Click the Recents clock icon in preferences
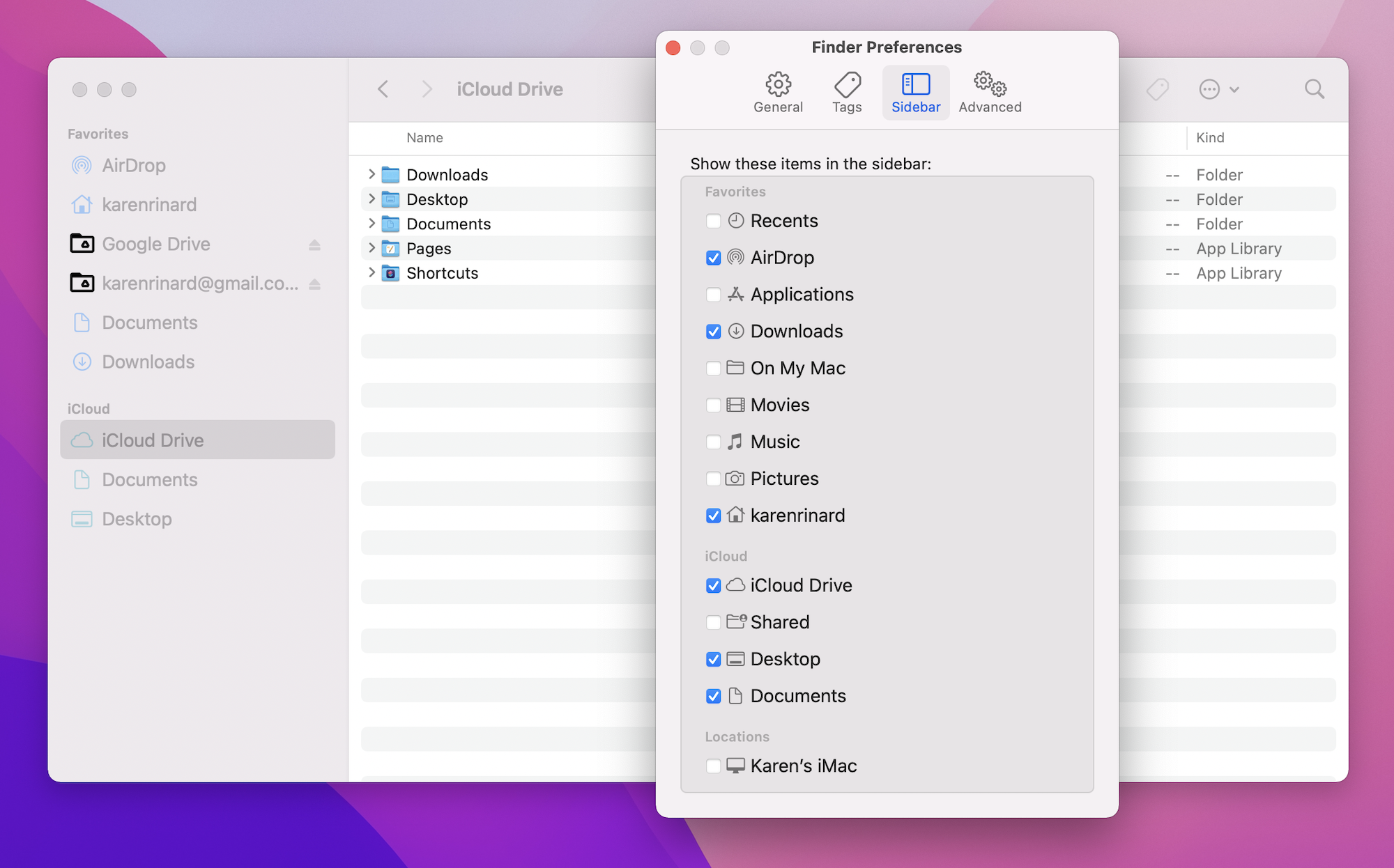This screenshot has width=1394, height=868. pos(735,221)
